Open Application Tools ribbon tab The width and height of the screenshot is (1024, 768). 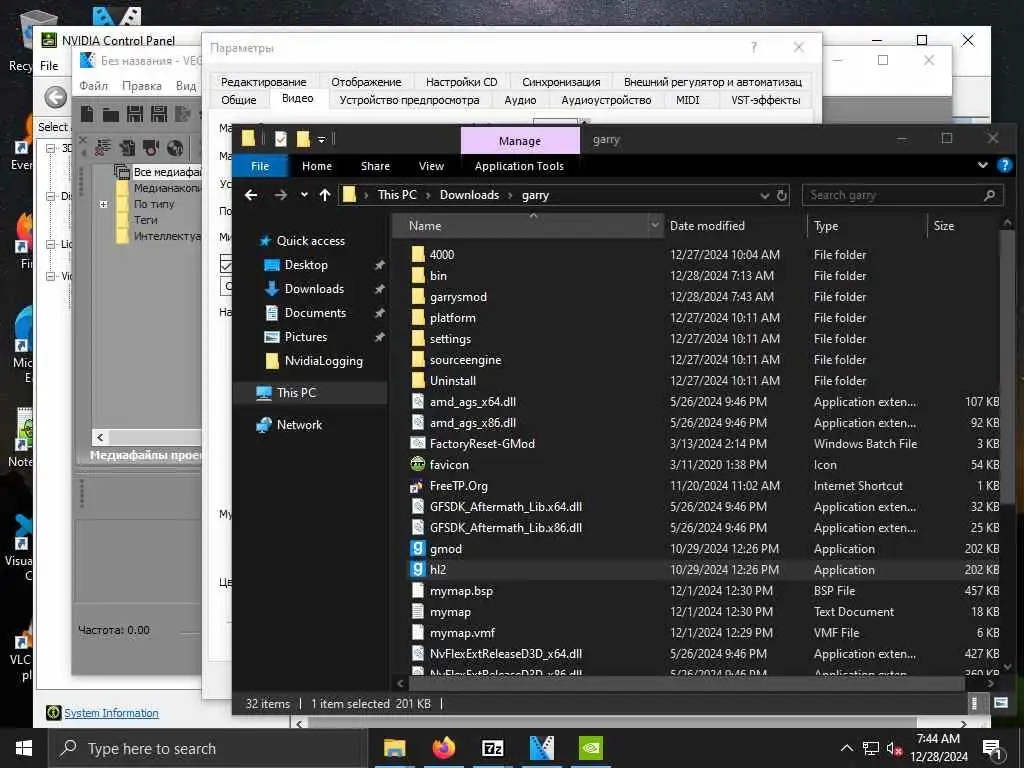click(x=519, y=166)
